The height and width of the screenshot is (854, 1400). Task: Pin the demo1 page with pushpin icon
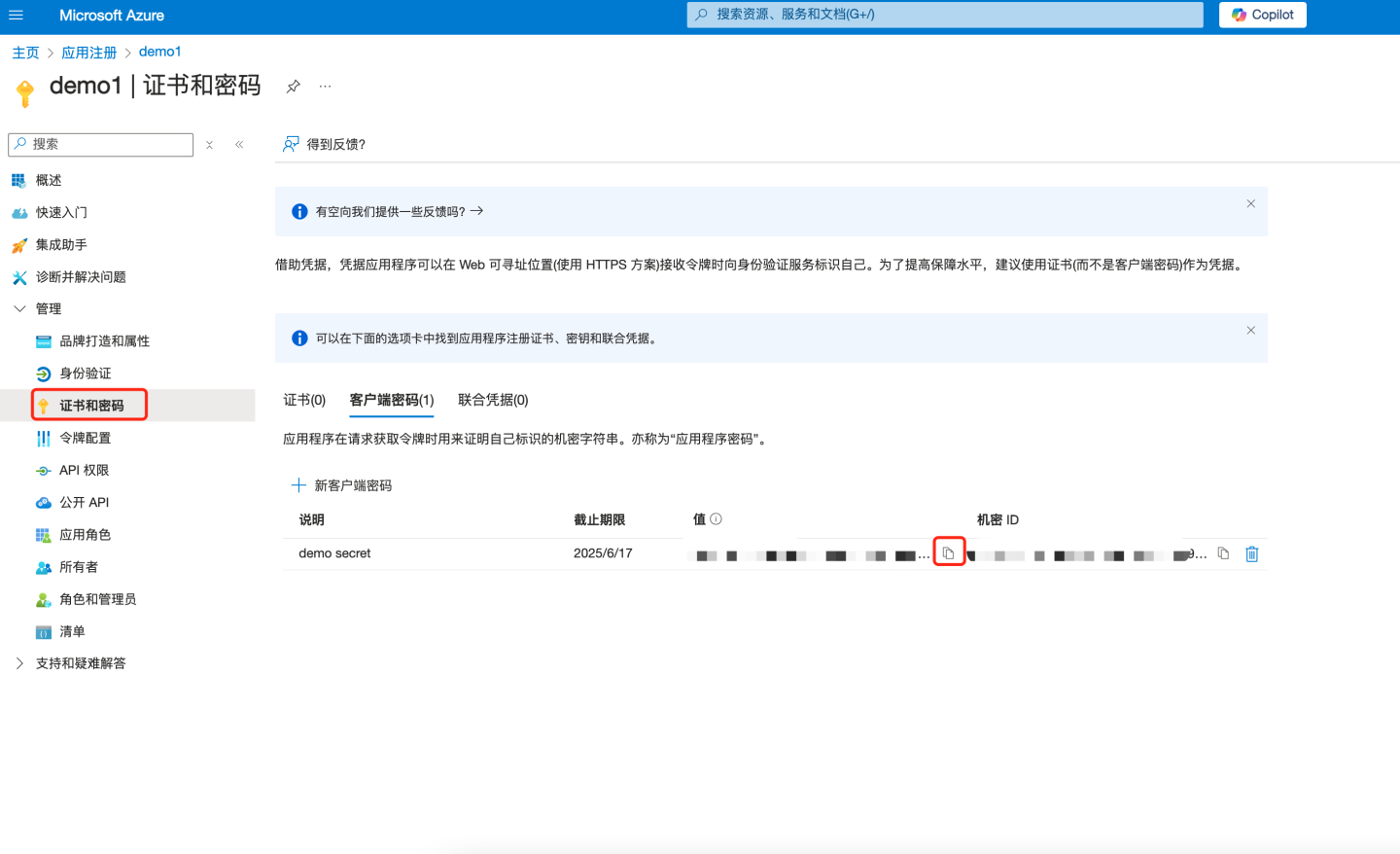(x=293, y=87)
